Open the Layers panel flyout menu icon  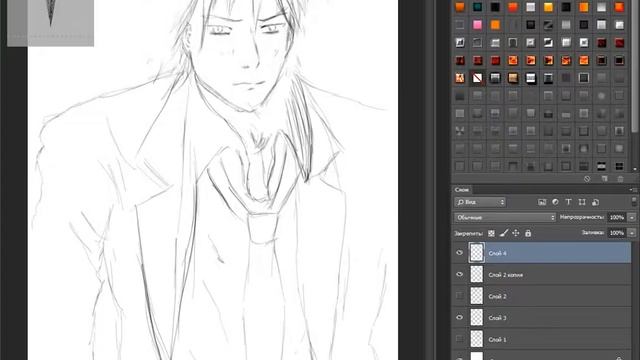(633, 190)
